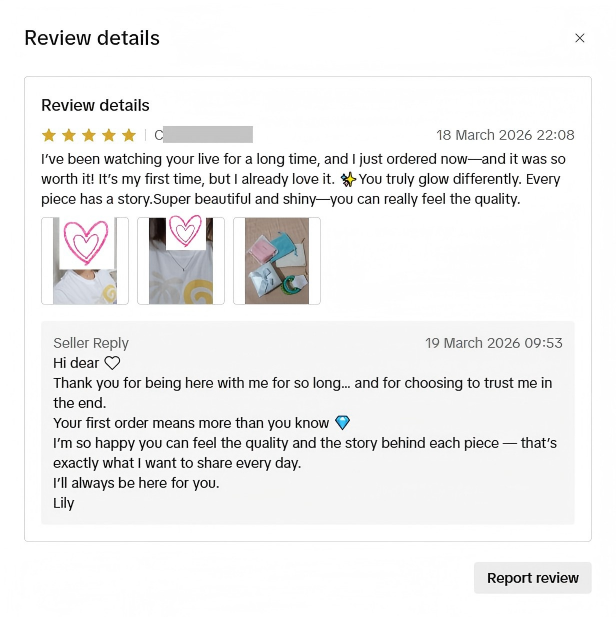616x617 pixels.
Task: Click the Lily signature in the reply
Action: coord(64,503)
